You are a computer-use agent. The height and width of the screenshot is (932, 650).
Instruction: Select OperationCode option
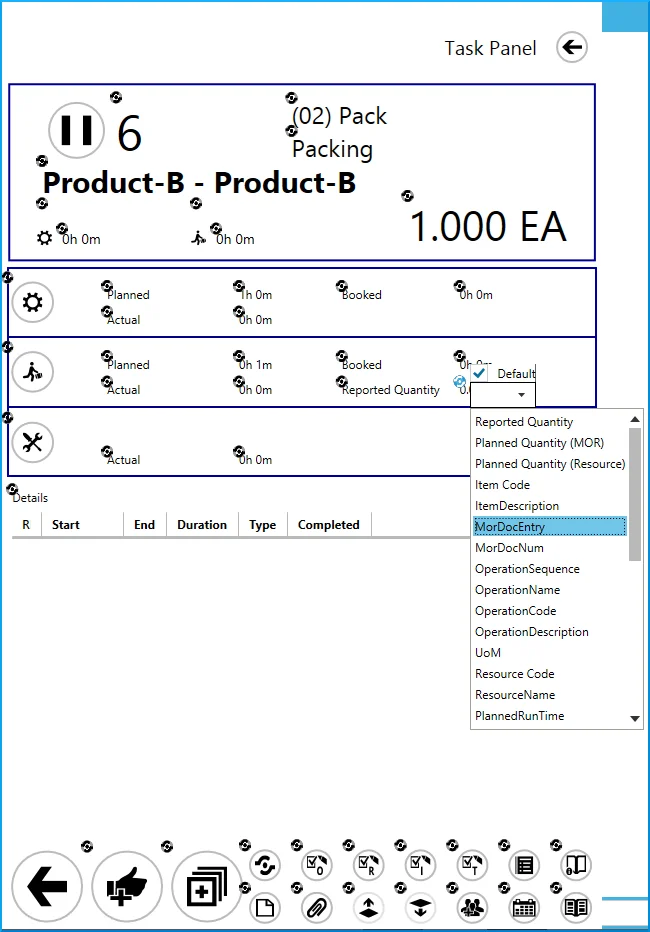tap(550, 611)
